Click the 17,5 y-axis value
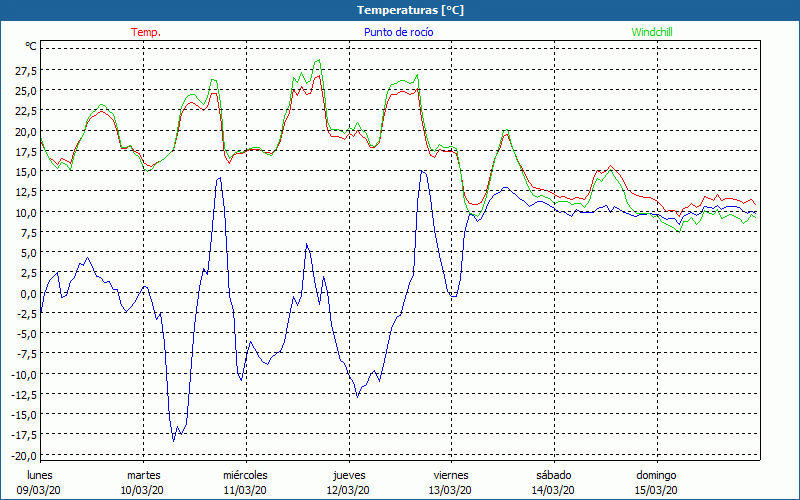 pos(25,152)
